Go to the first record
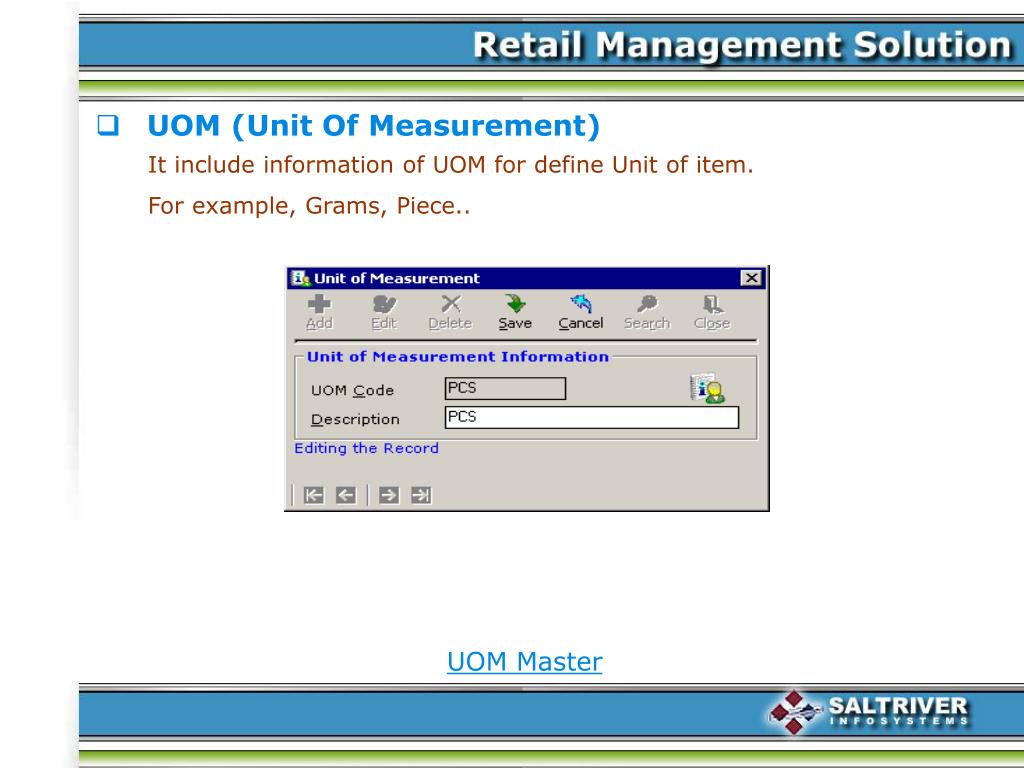 313,495
